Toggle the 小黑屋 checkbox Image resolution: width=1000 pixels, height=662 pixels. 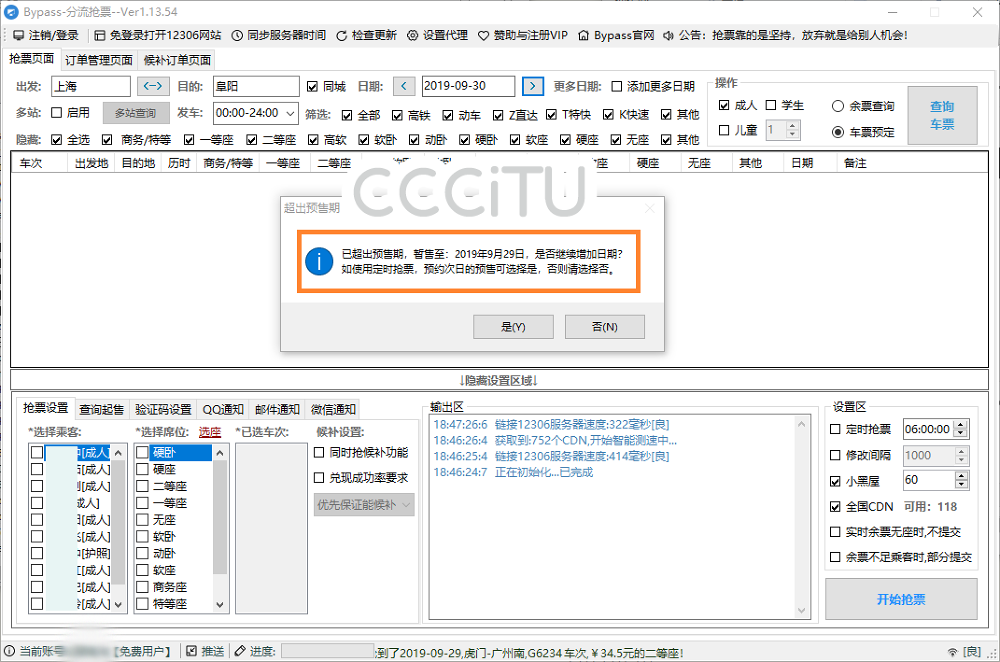click(836, 481)
